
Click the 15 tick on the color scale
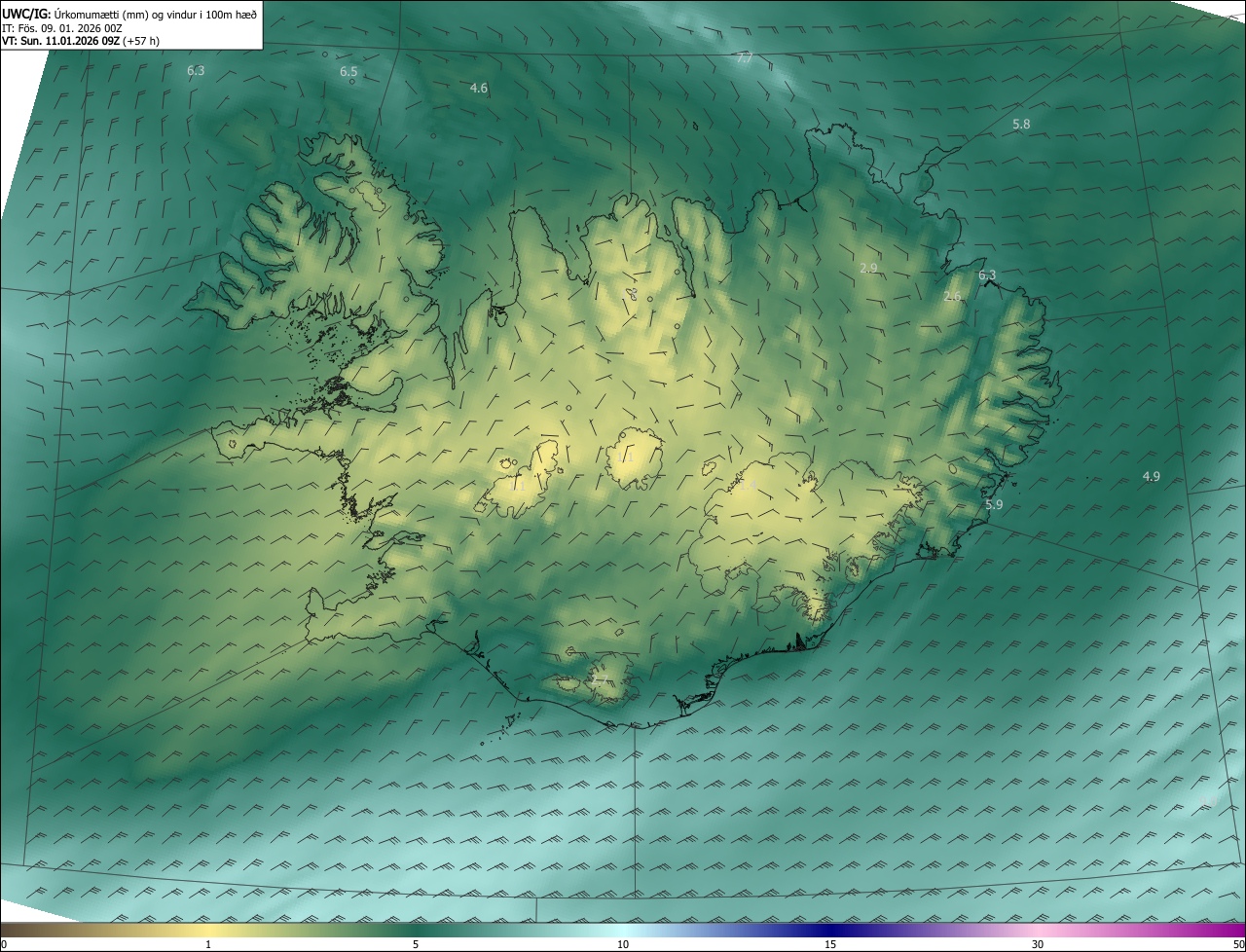830,944
